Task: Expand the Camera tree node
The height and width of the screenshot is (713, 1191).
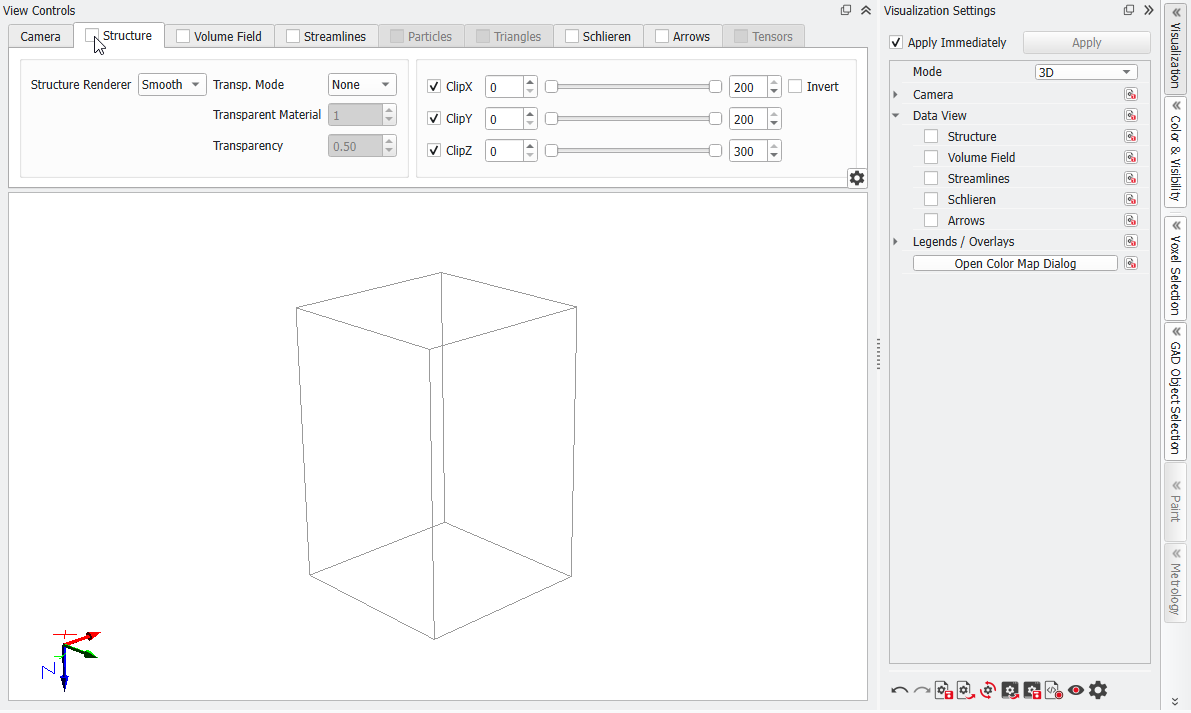Action: [x=896, y=94]
